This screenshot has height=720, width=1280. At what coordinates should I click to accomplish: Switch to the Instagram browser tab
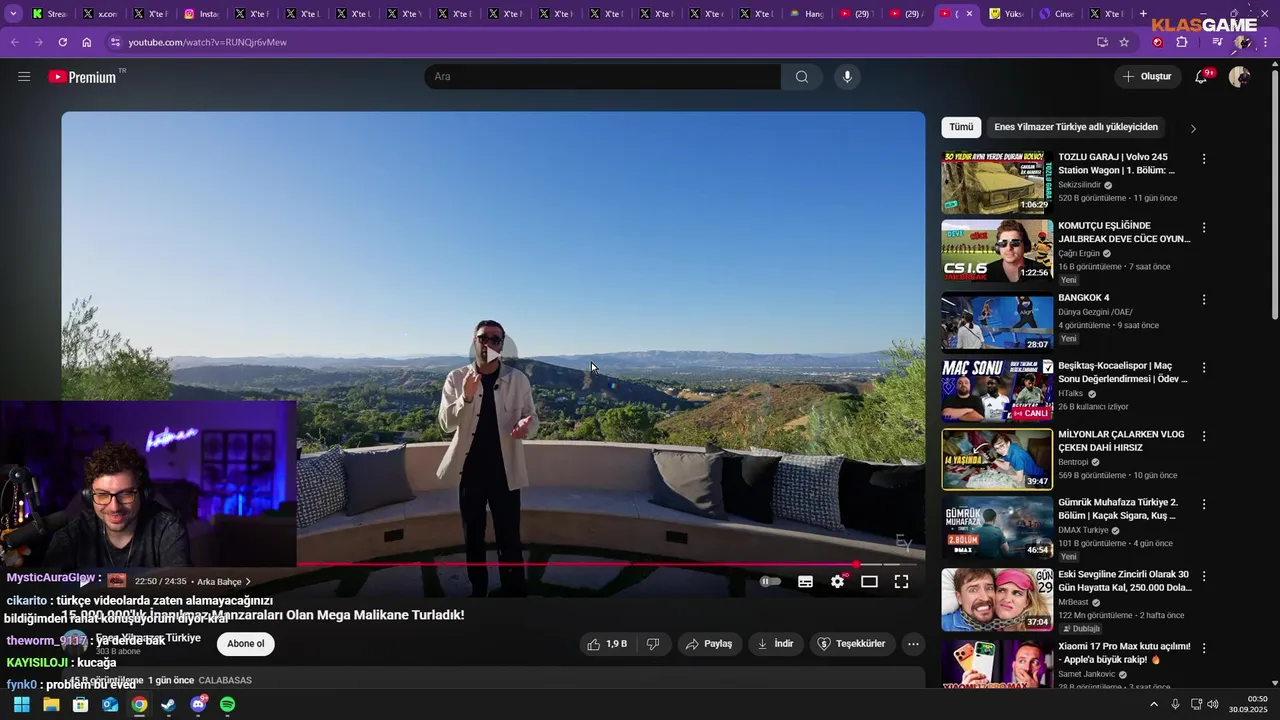[201, 14]
